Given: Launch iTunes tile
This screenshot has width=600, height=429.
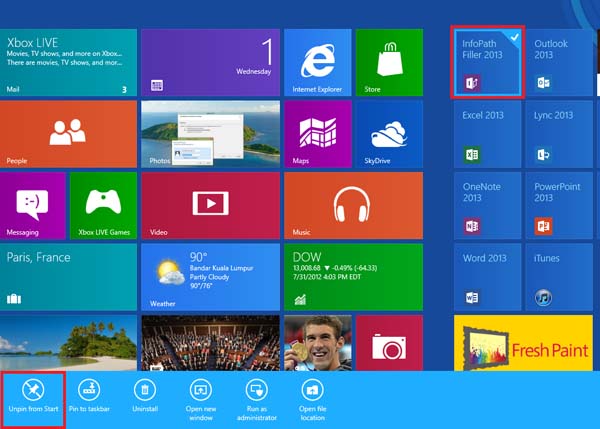Looking at the screenshot, I should [x=559, y=277].
